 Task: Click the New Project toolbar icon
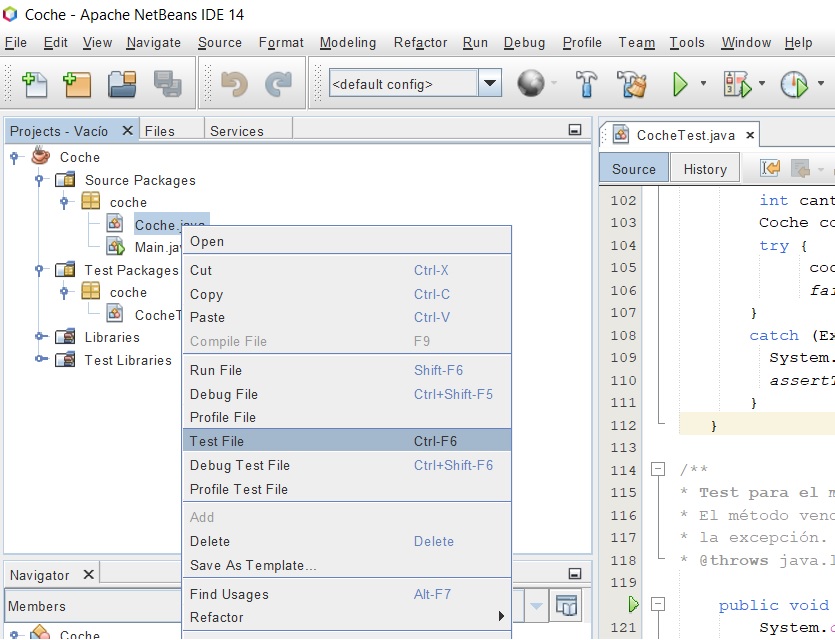coord(78,85)
